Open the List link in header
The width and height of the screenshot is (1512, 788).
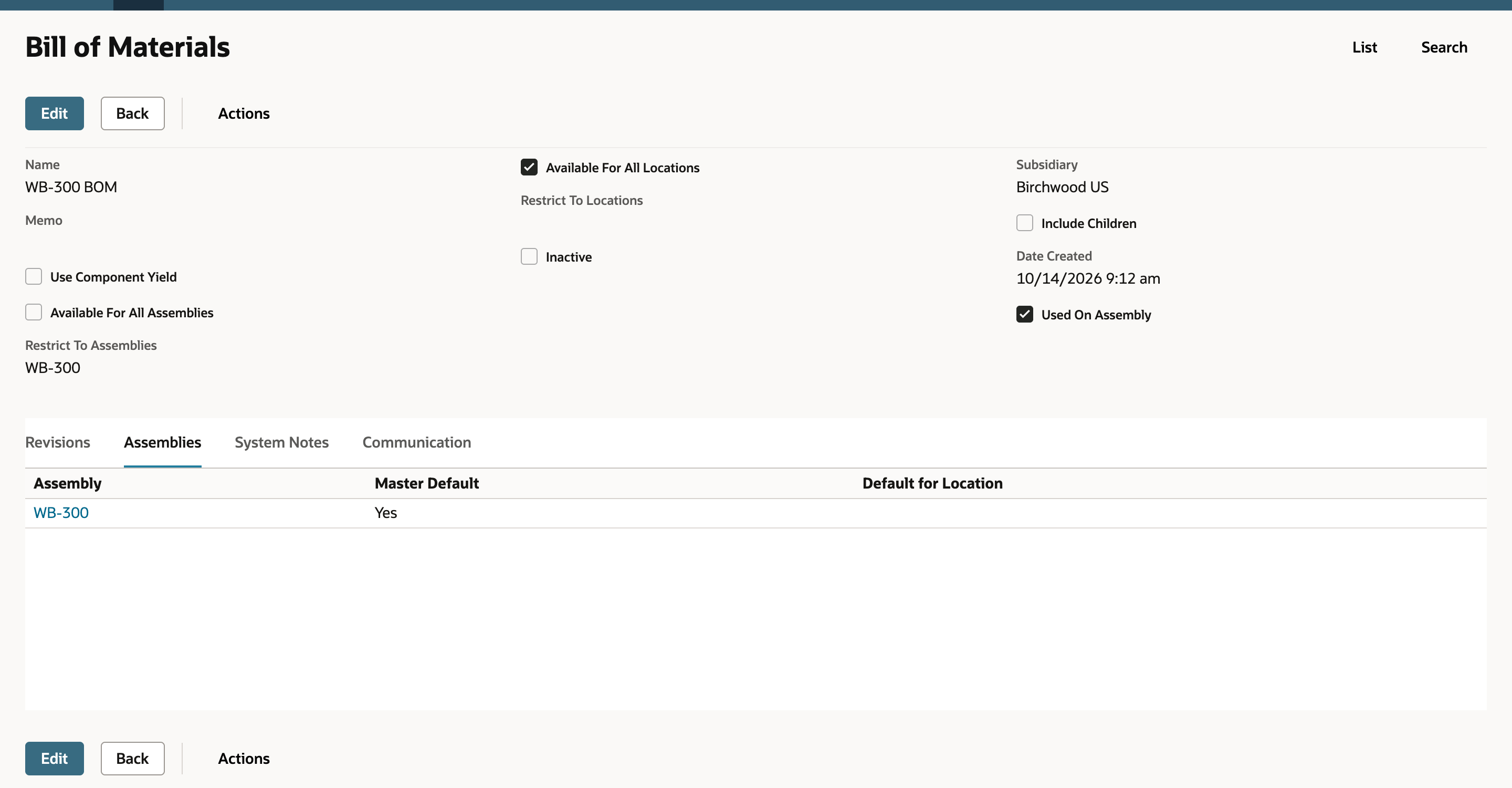tap(1364, 47)
